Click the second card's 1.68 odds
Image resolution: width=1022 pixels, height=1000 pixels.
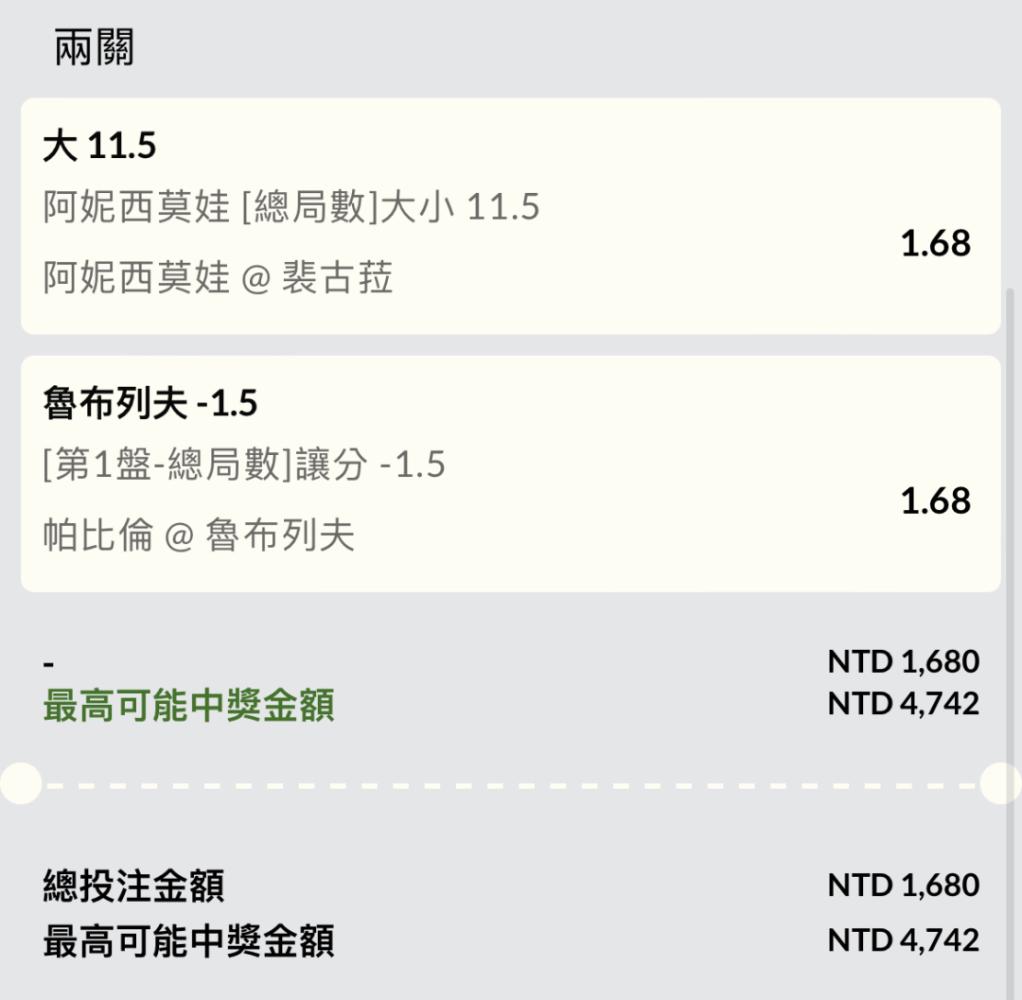(x=935, y=501)
